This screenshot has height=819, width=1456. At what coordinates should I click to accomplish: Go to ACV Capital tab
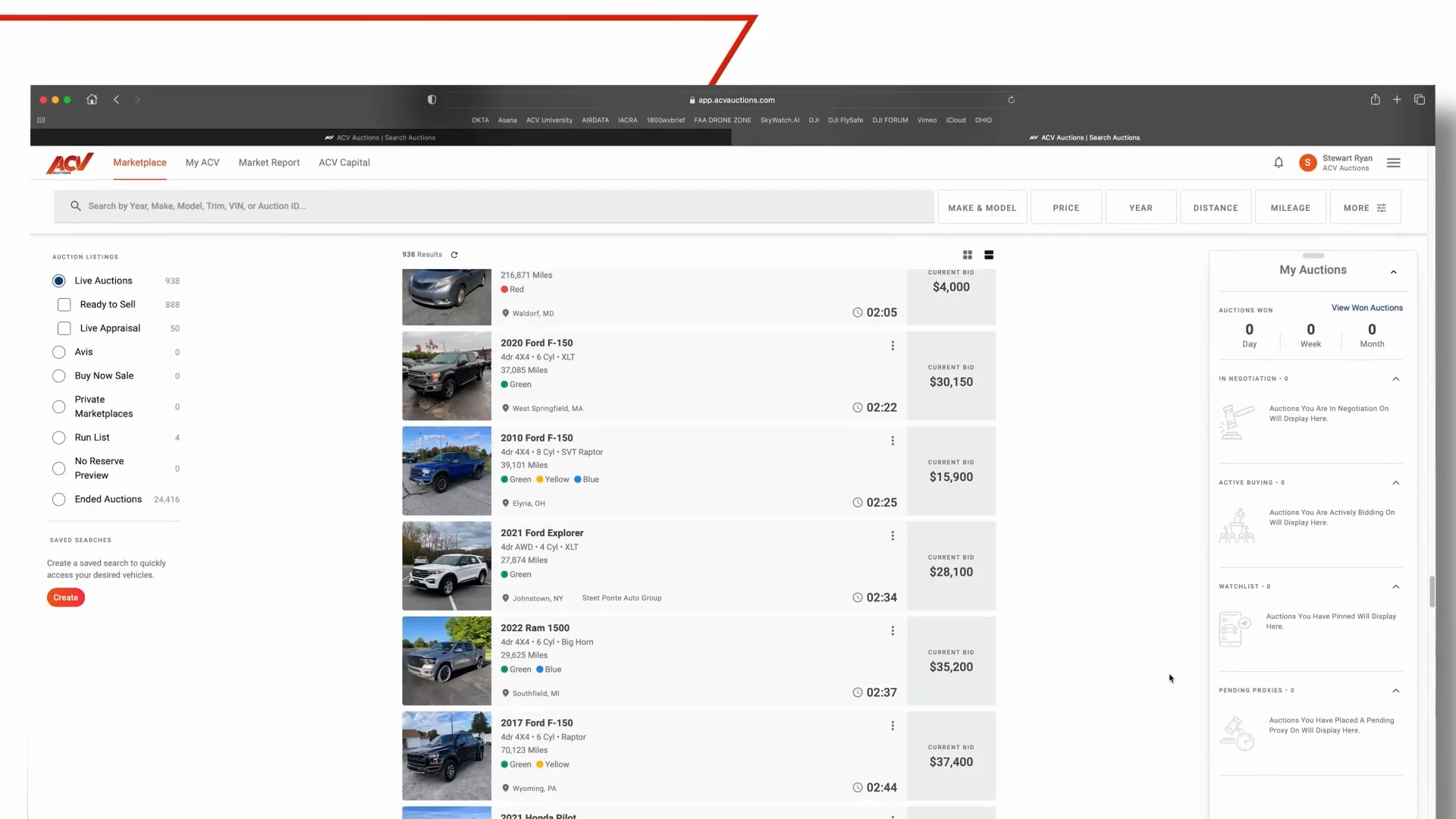point(344,162)
